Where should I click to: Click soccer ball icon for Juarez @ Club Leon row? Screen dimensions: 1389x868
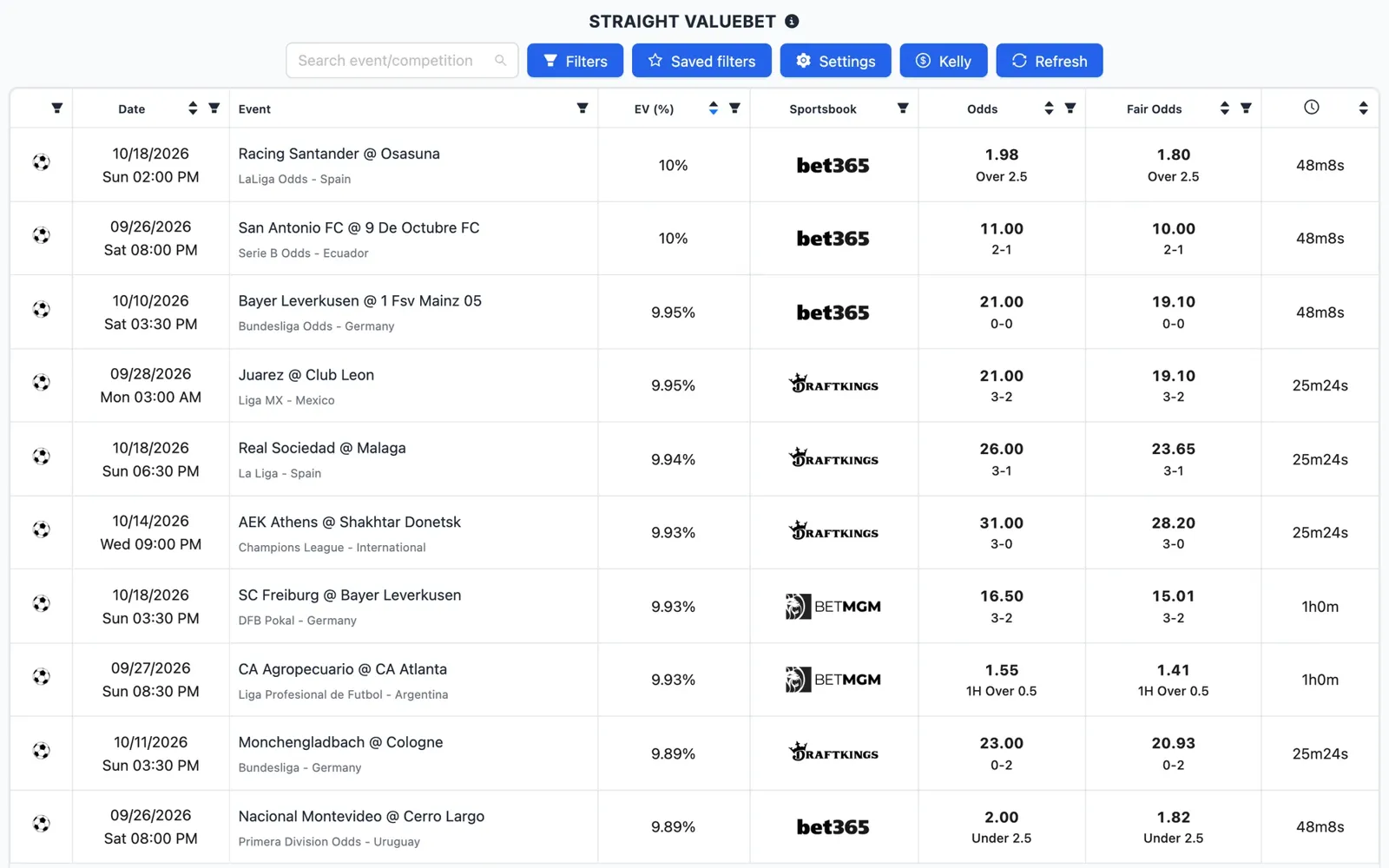(41, 383)
